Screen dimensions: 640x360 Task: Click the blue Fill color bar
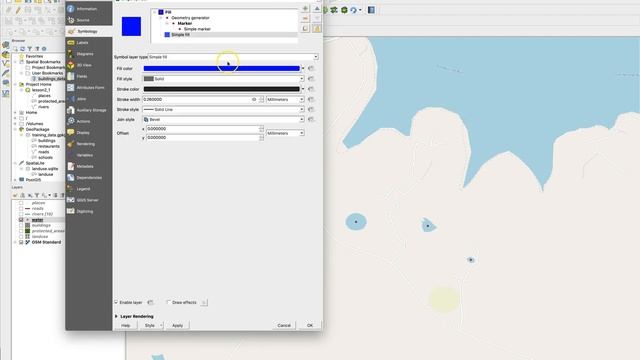[222, 69]
